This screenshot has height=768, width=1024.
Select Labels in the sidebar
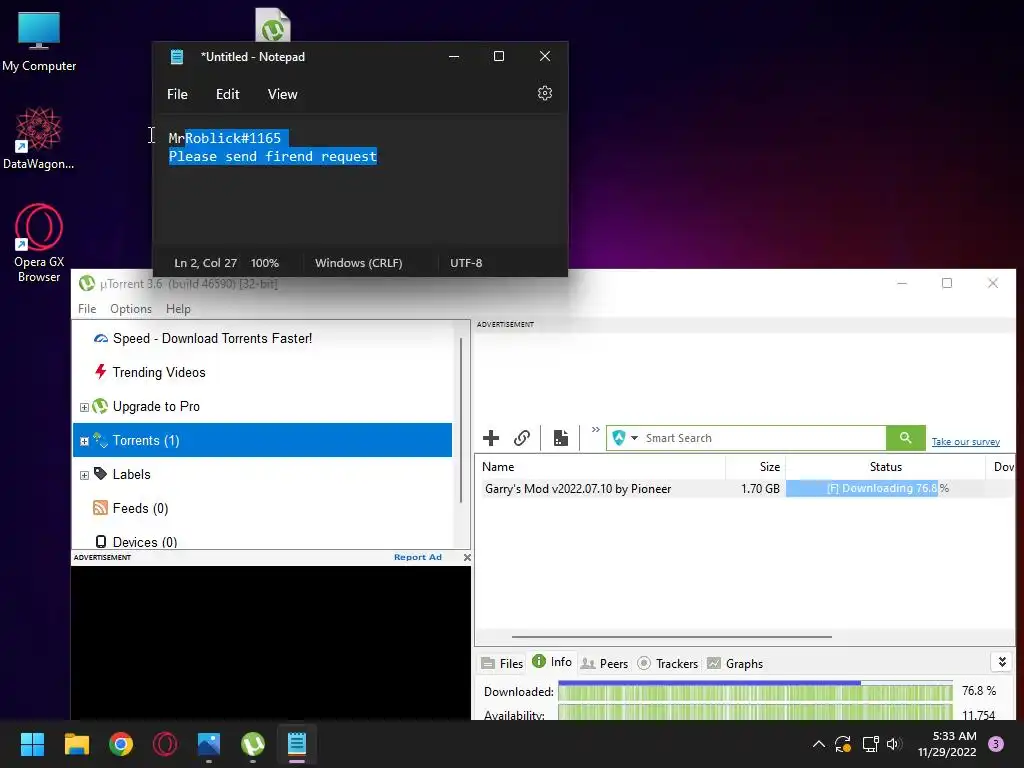tap(131, 474)
